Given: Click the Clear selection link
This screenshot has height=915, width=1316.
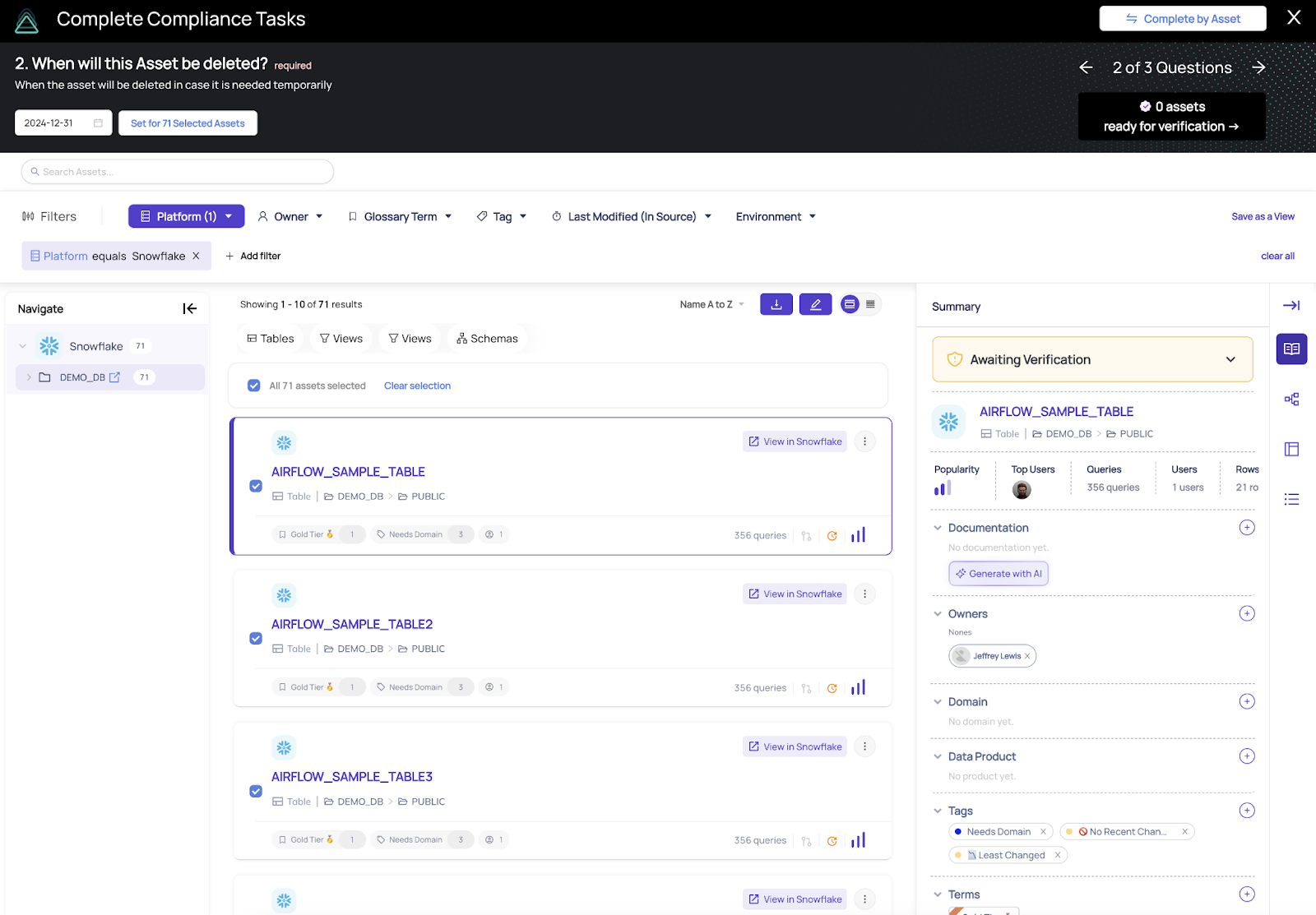Looking at the screenshot, I should tap(417, 386).
